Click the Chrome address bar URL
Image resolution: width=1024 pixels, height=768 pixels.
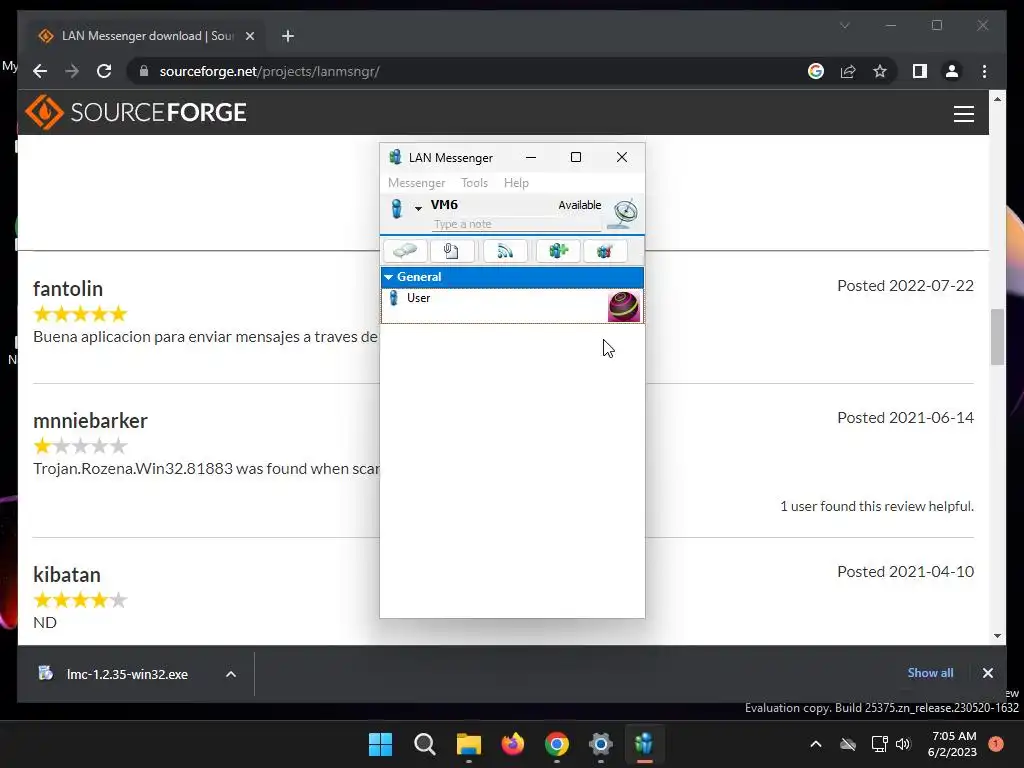(x=269, y=71)
